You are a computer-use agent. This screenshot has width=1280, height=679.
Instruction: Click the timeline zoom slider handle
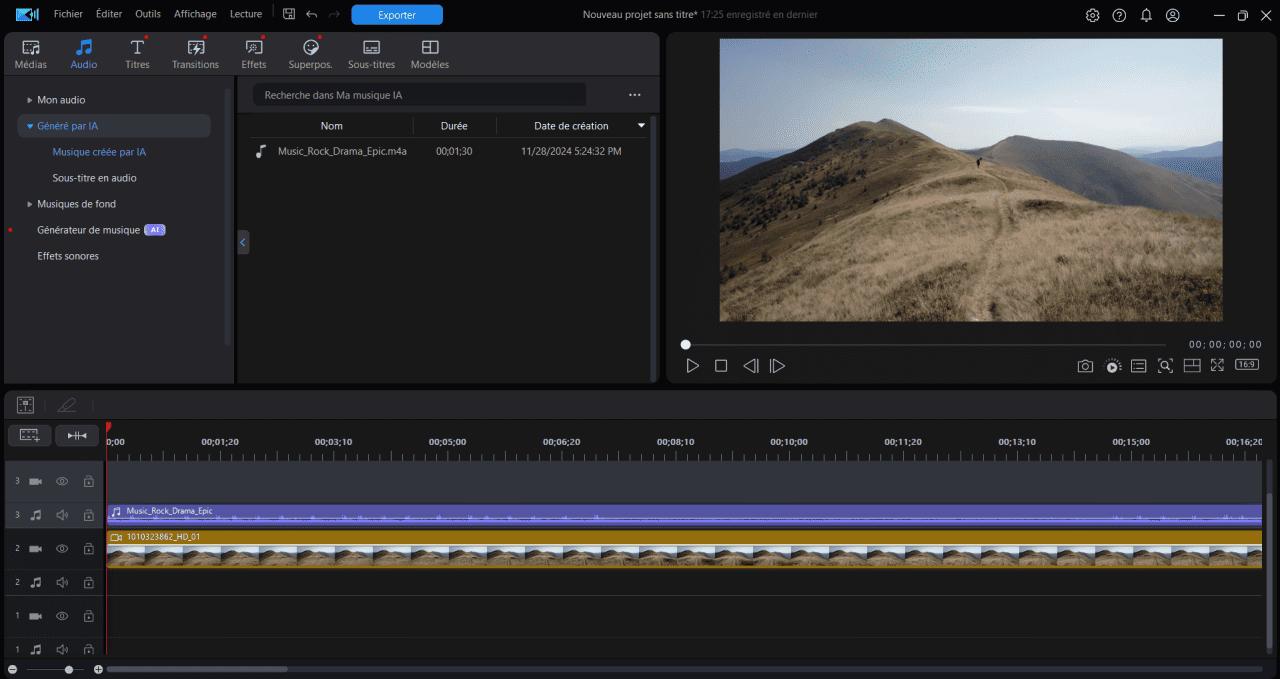click(68, 669)
